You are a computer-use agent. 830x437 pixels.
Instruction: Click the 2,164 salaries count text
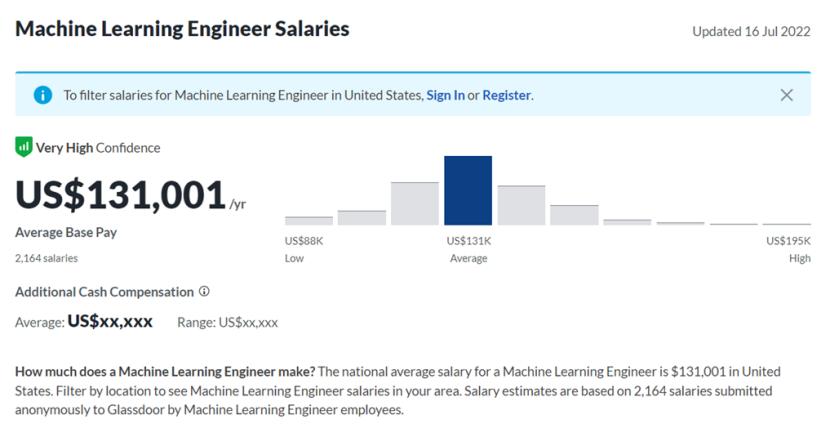(x=46, y=258)
